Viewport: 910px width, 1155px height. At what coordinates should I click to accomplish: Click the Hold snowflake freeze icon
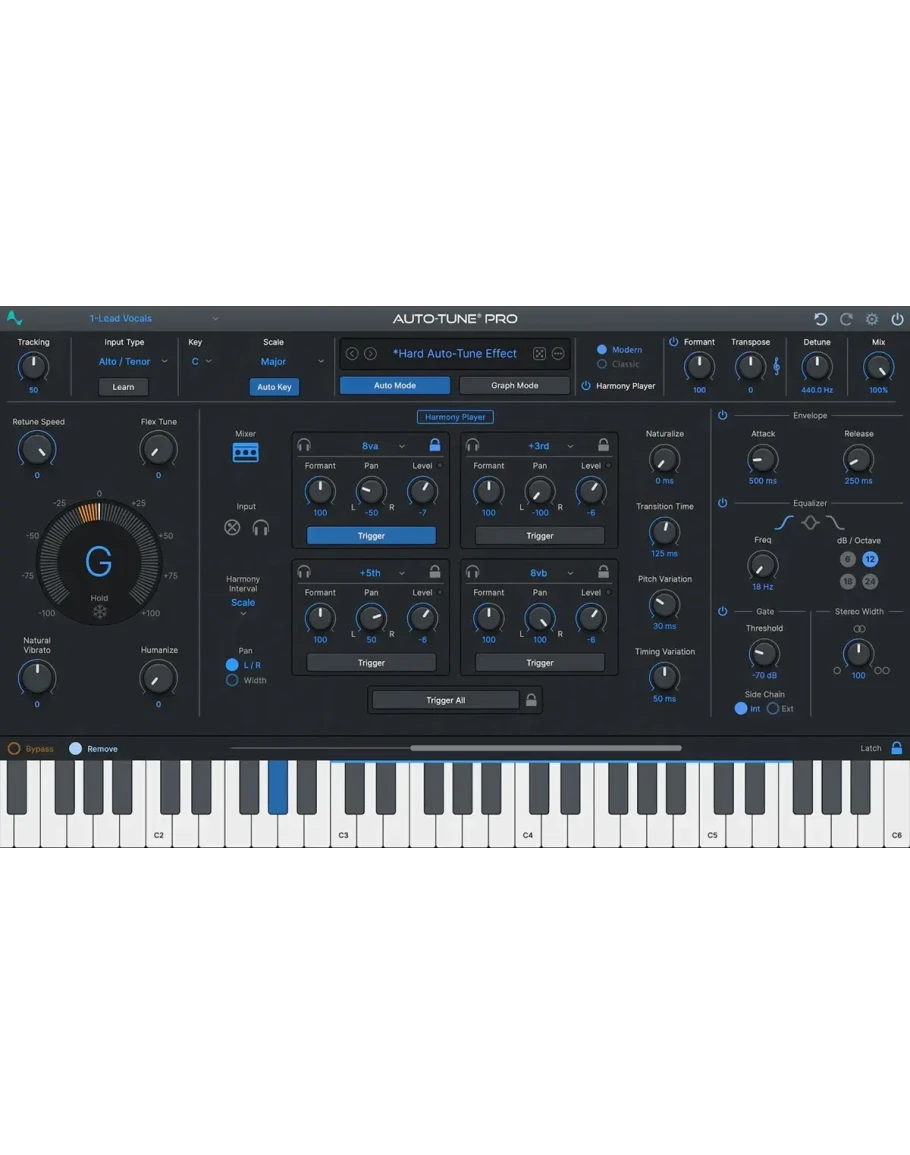pyautogui.click(x=99, y=612)
